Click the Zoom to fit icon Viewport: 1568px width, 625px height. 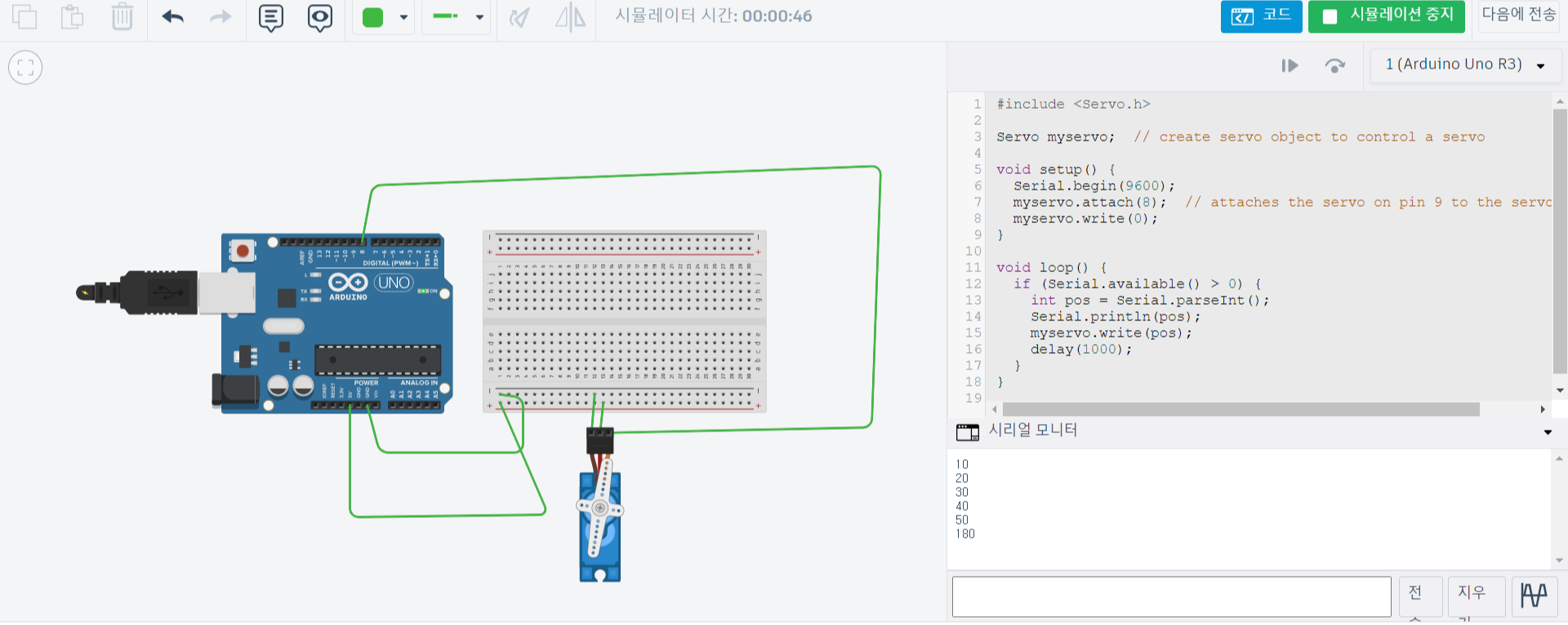coord(25,67)
